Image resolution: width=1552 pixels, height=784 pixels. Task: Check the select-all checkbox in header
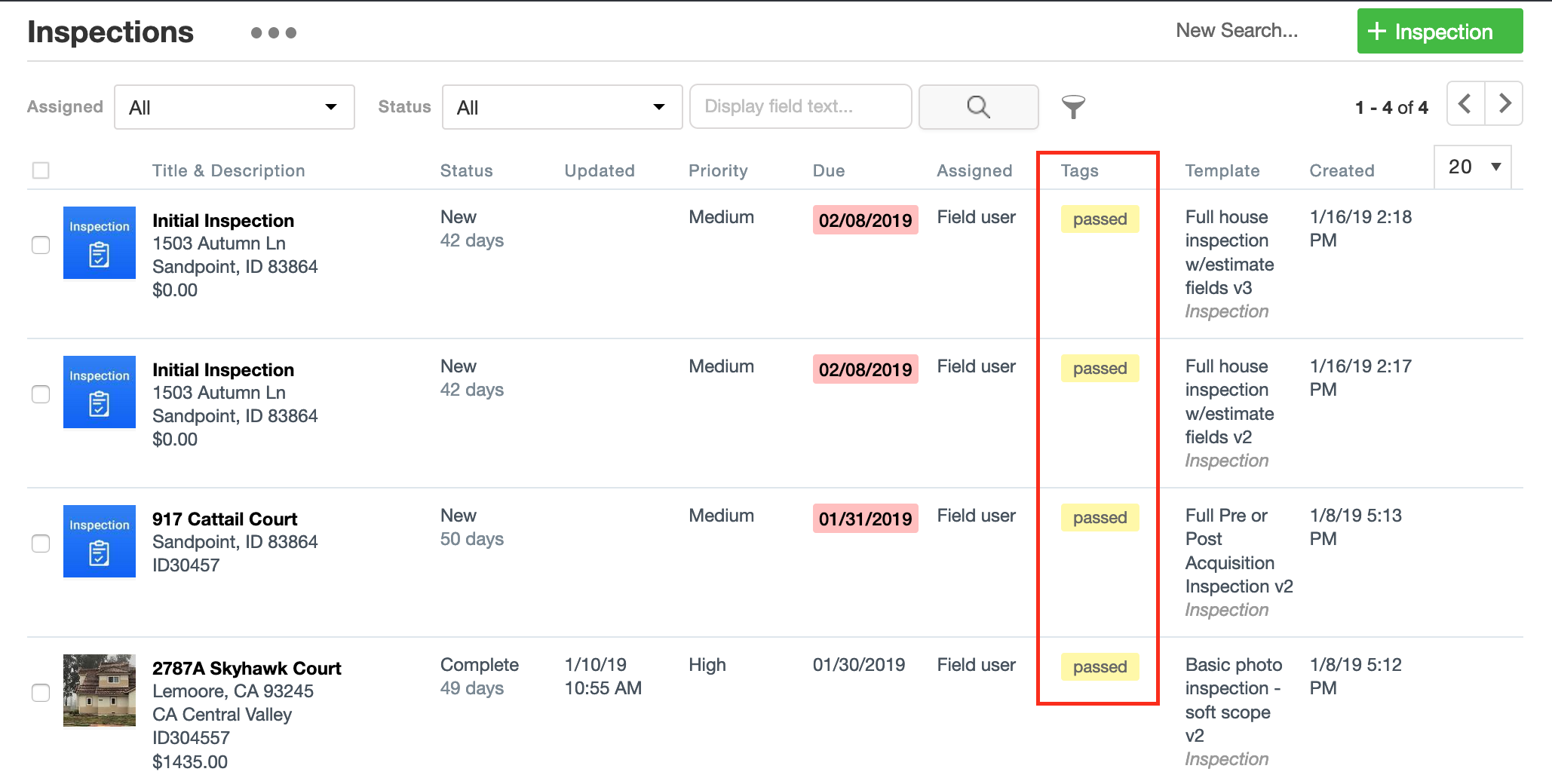[x=41, y=170]
